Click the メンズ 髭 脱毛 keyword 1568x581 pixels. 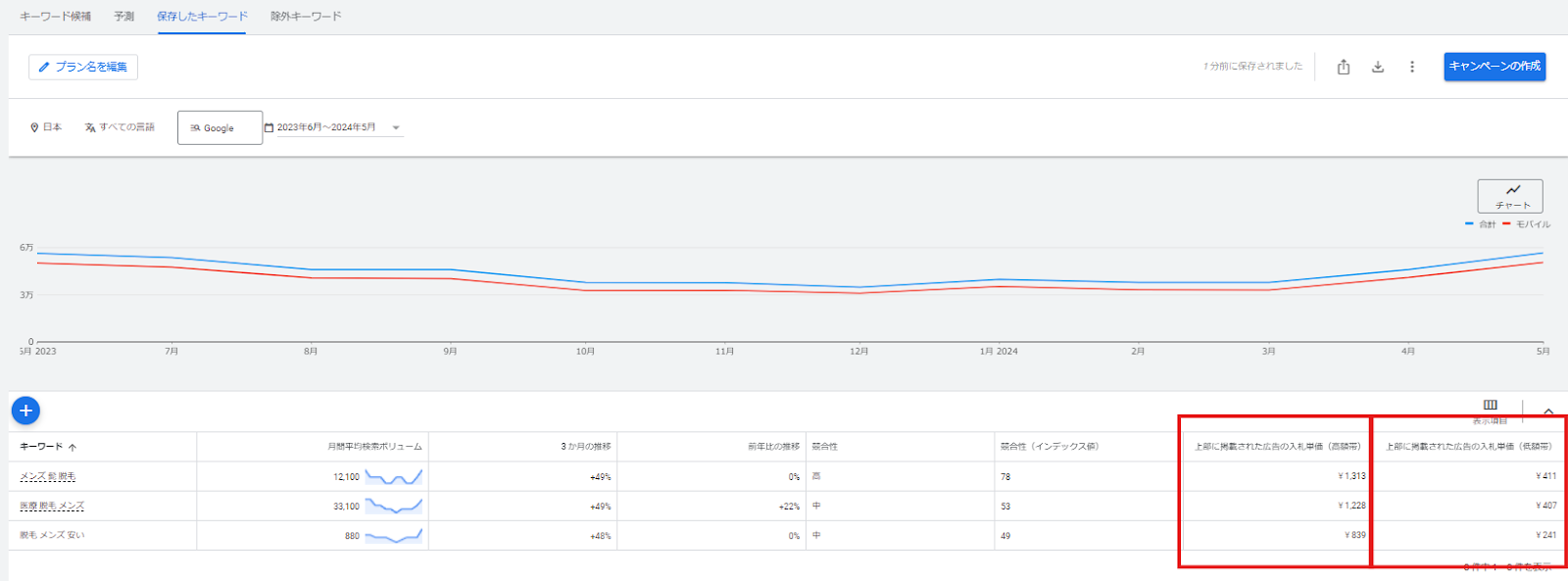pyautogui.click(x=48, y=477)
